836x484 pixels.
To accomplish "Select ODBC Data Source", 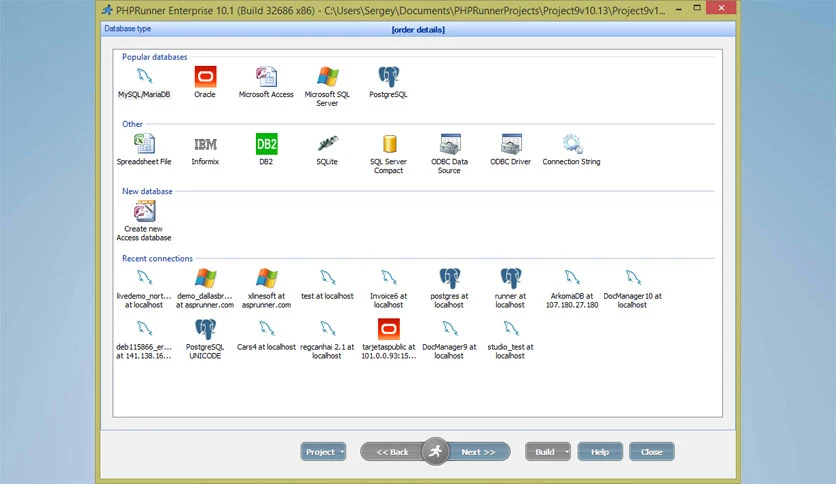I will click(x=449, y=154).
